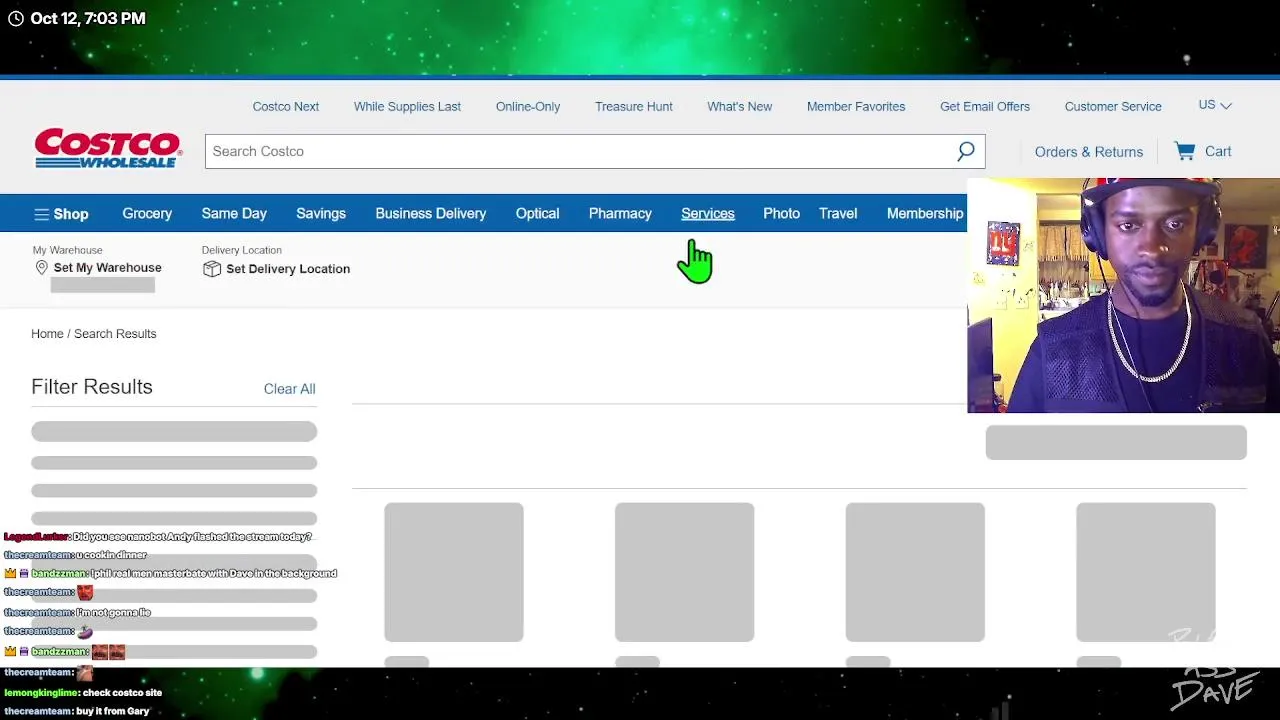Open Orders & Returns
This screenshot has height=720, width=1280.
pos(1089,152)
